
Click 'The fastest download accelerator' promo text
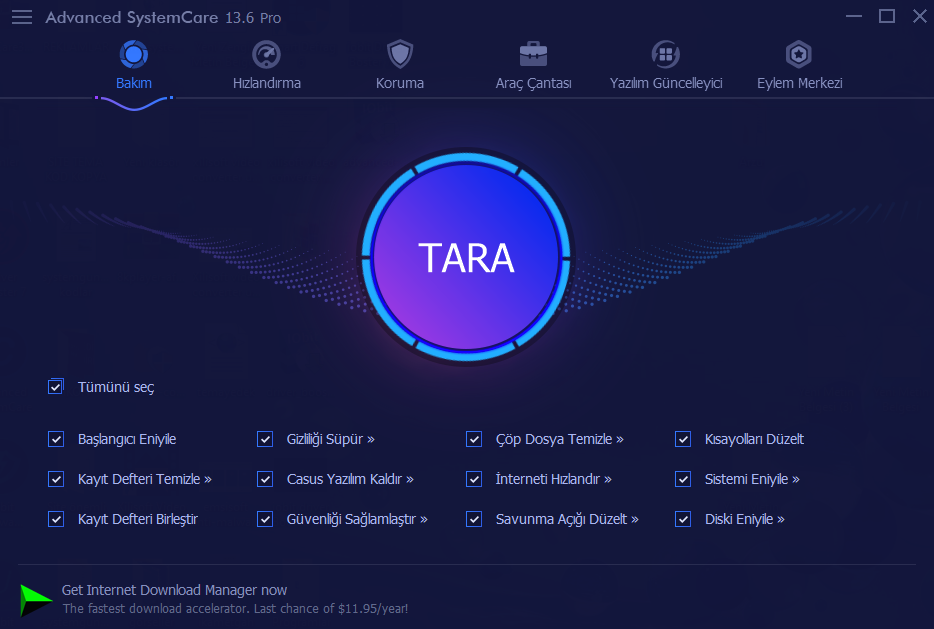[235, 609]
